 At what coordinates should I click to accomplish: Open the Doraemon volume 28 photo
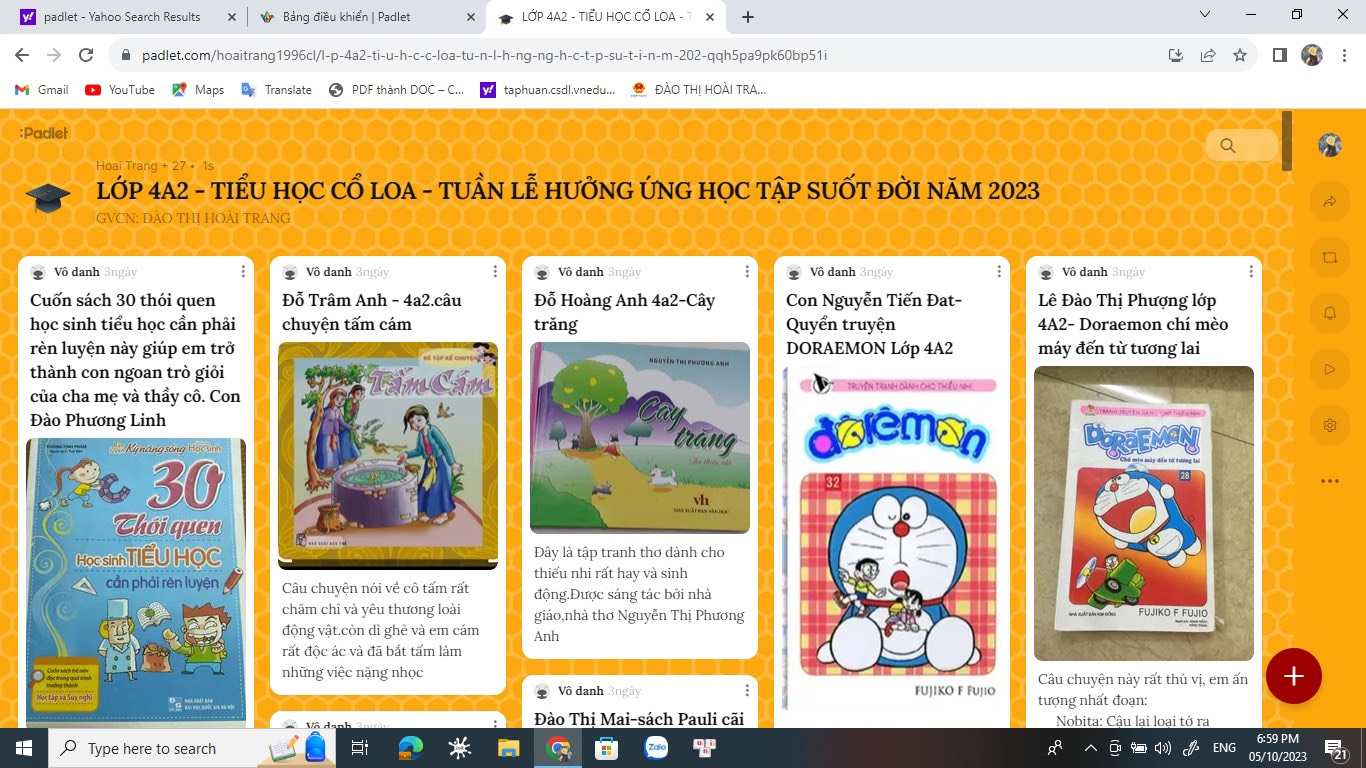[x=1144, y=513]
